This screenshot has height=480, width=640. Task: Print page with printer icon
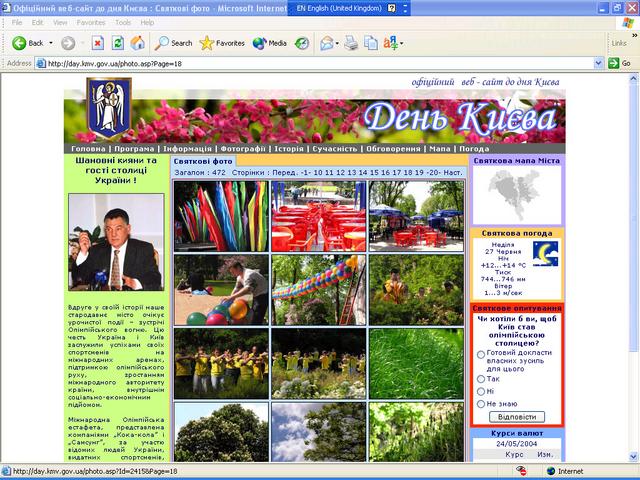coord(351,43)
